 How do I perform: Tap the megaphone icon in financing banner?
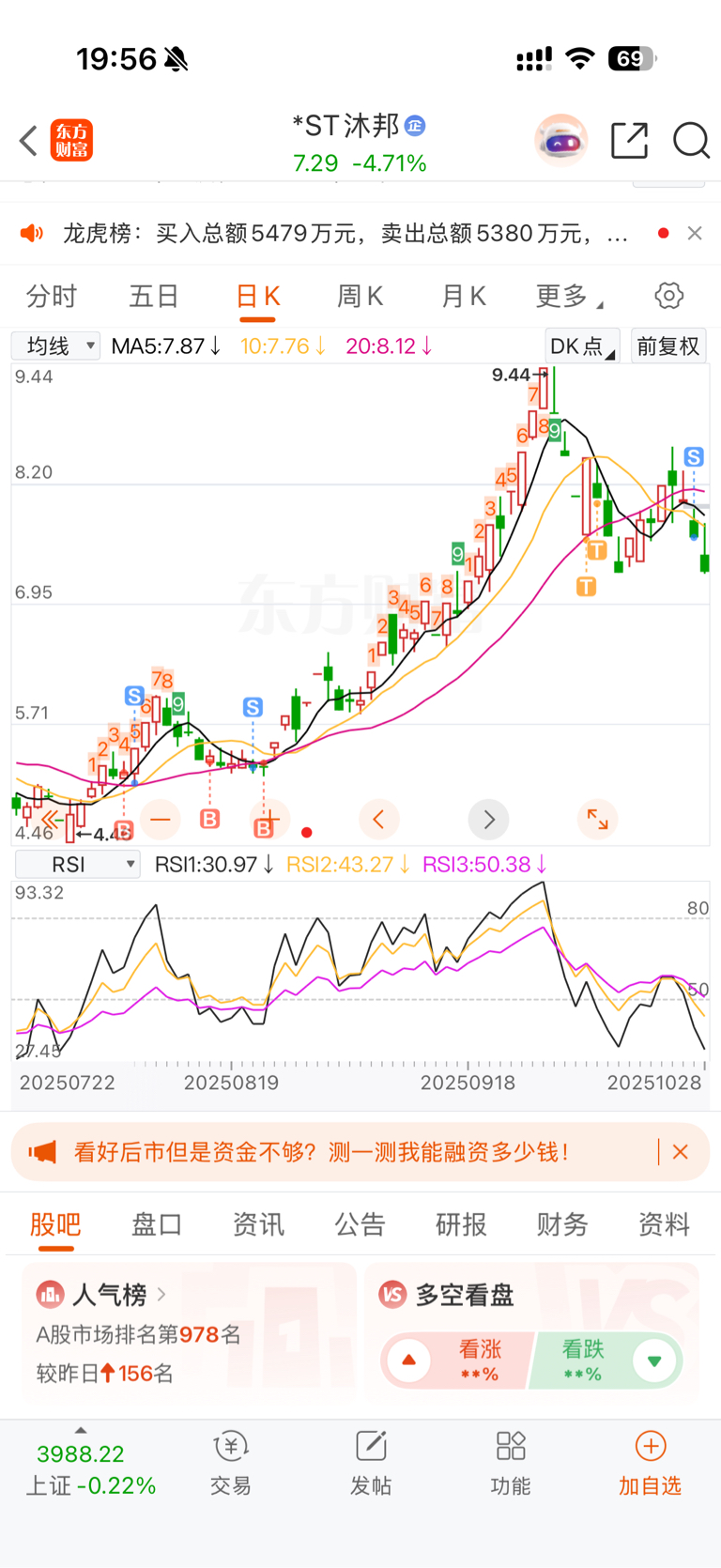pos(42,1152)
